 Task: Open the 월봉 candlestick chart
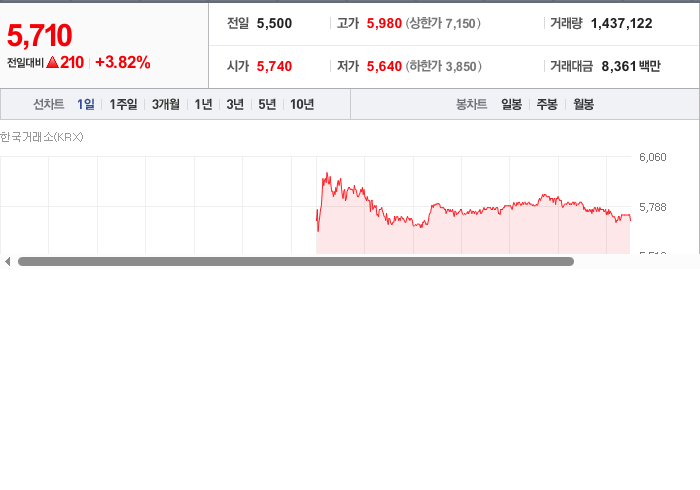coord(583,104)
